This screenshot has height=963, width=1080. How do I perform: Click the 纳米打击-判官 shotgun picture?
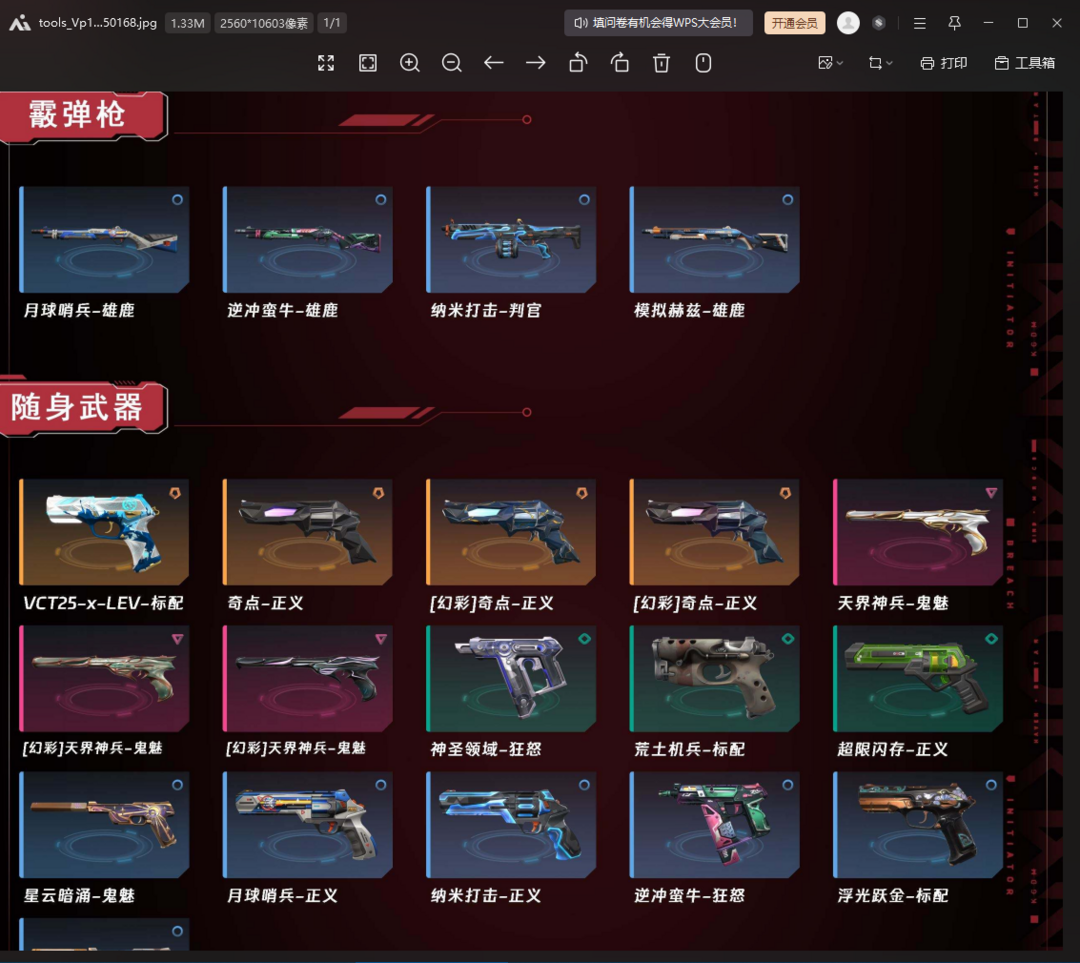point(511,240)
